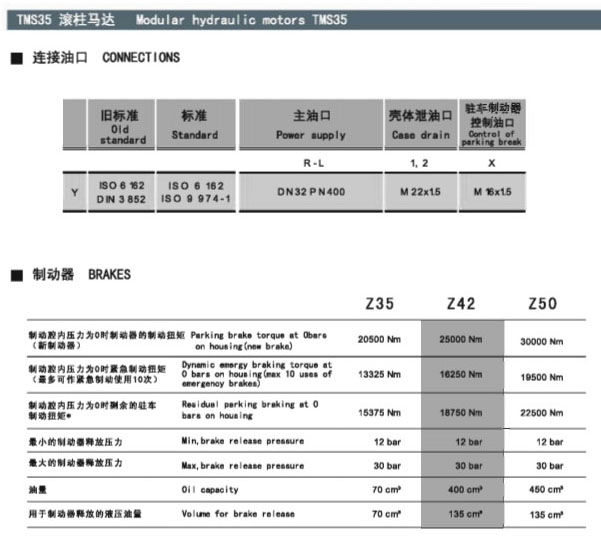Select the TMS35 Modular hydraulic motors title bar
Image resolution: width=601 pixels, height=554 pixels.
pyautogui.click(x=300, y=19)
